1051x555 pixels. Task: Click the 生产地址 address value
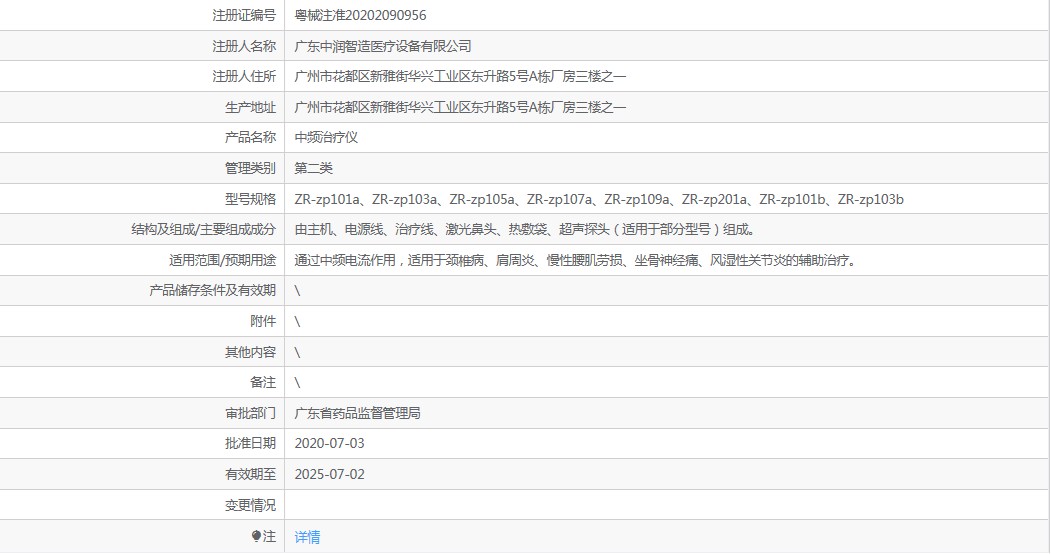pyautogui.click(x=460, y=107)
